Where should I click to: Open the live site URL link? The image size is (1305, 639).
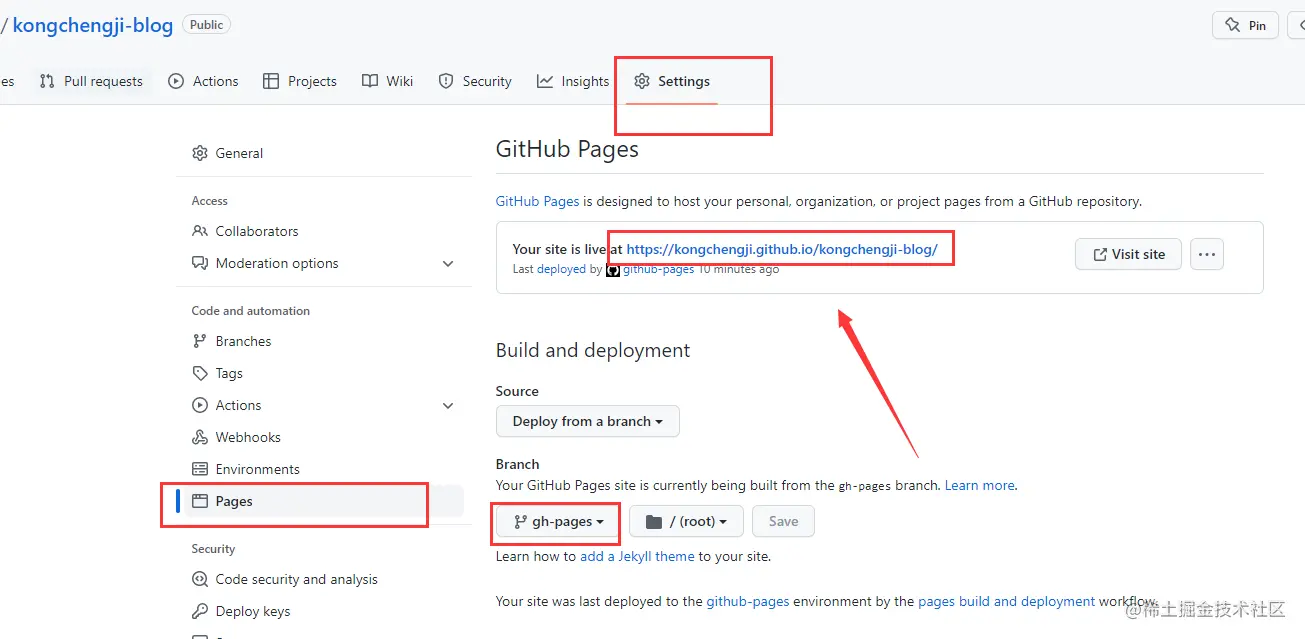[x=782, y=250]
